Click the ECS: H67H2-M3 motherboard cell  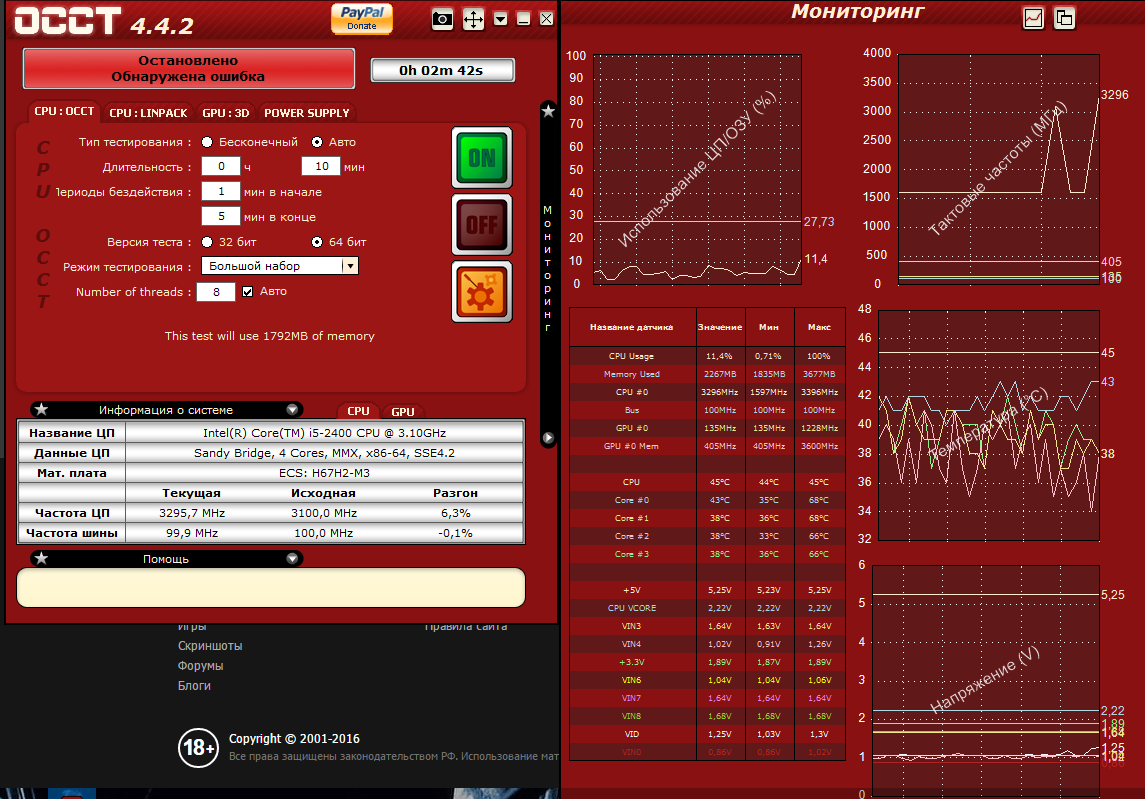click(x=324, y=473)
